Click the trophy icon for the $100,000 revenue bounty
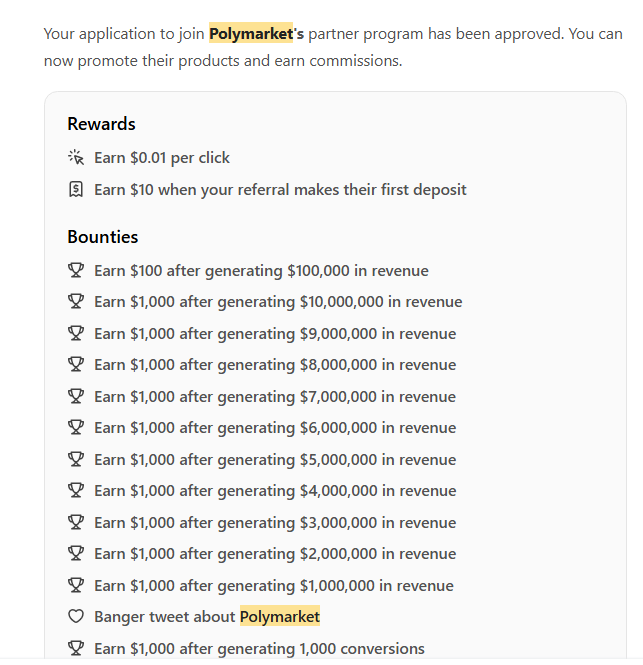Viewport: 643px width, 665px height. click(76, 270)
